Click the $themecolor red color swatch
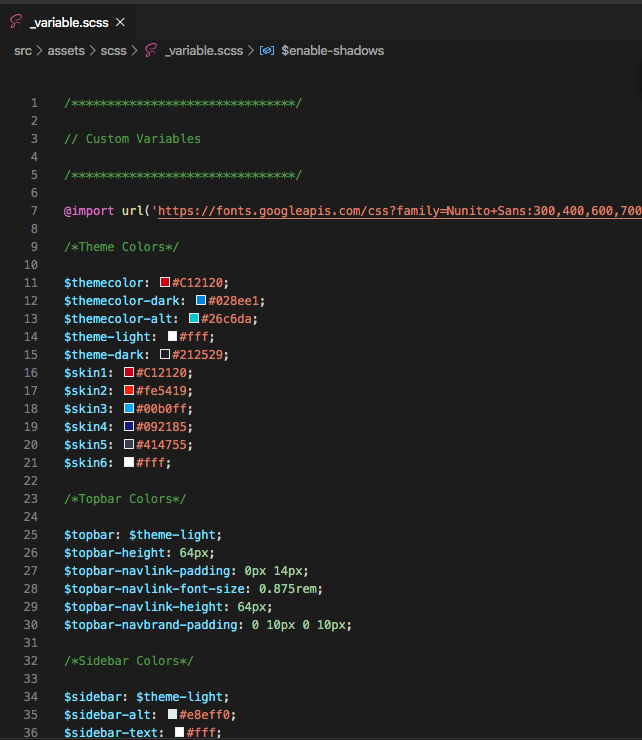Viewport: 642px width, 740px height. pyautogui.click(x=165, y=283)
